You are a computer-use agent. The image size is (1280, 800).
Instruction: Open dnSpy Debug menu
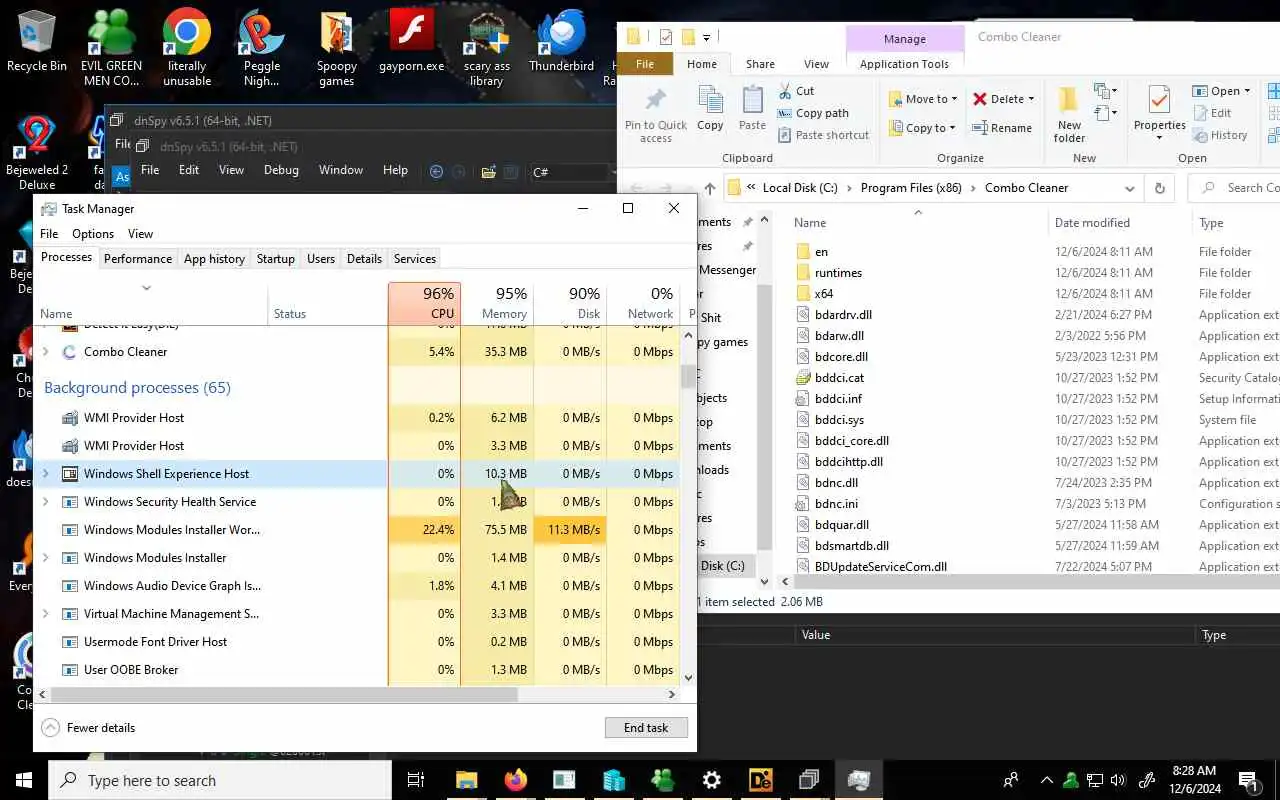click(x=281, y=170)
